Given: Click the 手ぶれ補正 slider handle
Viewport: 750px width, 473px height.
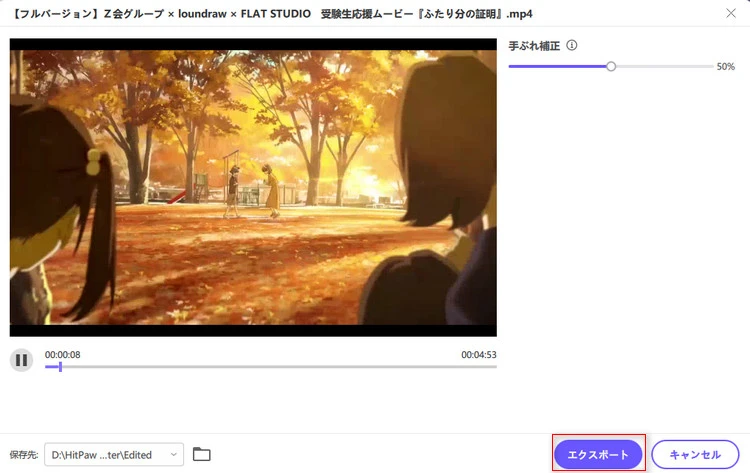Looking at the screenshot, I should coord(611,66).
